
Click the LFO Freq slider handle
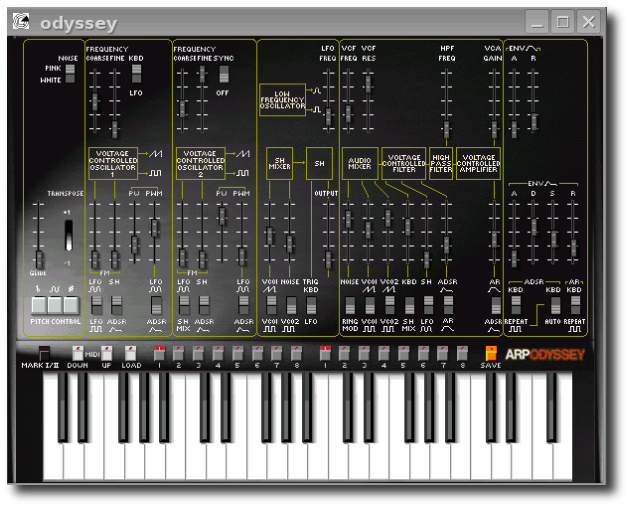[x=328, y=117]
